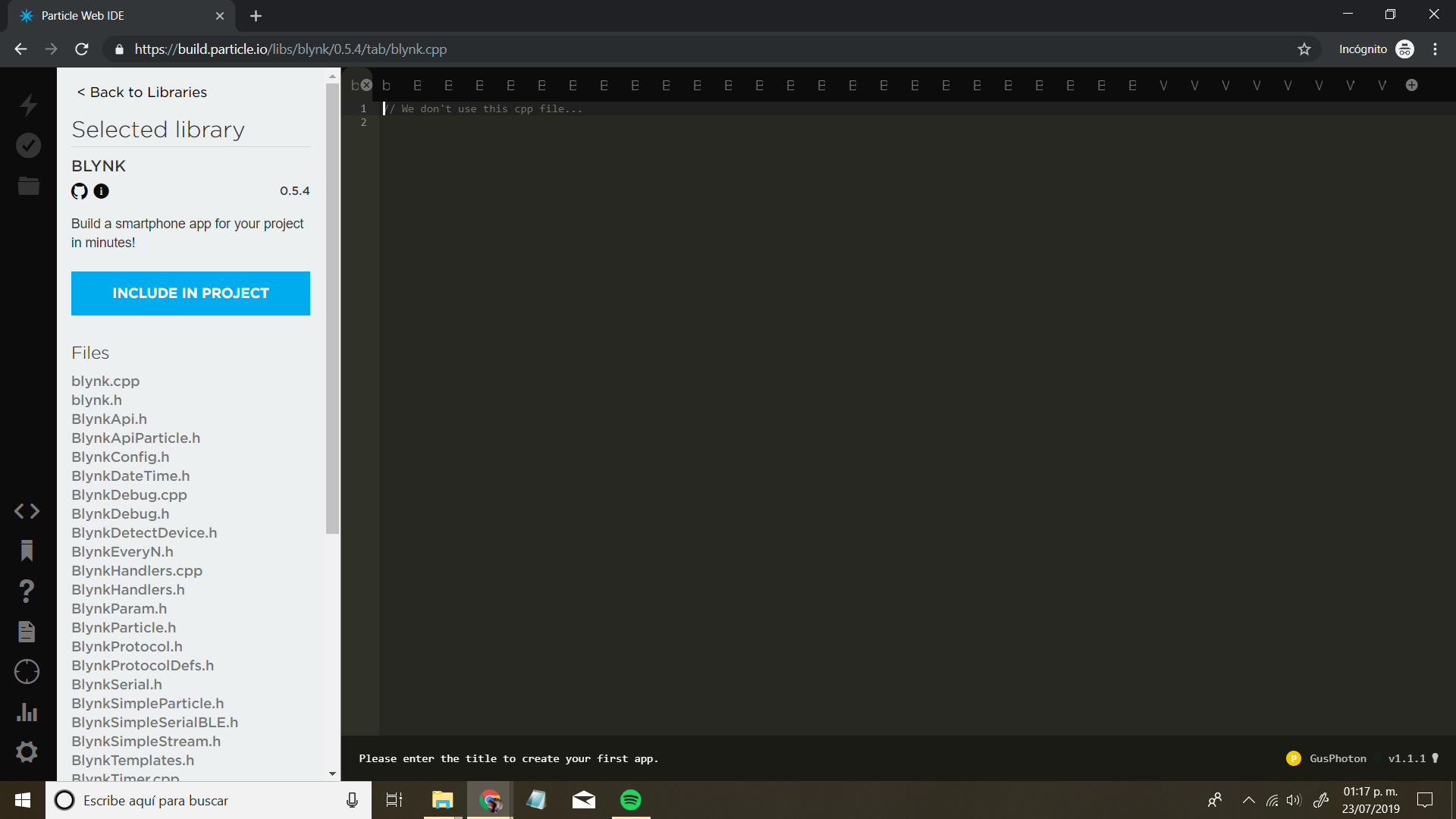The image size is (1456, 819).
Task: Select the GitHub icon for BLYNK
Action: [79, 191]
